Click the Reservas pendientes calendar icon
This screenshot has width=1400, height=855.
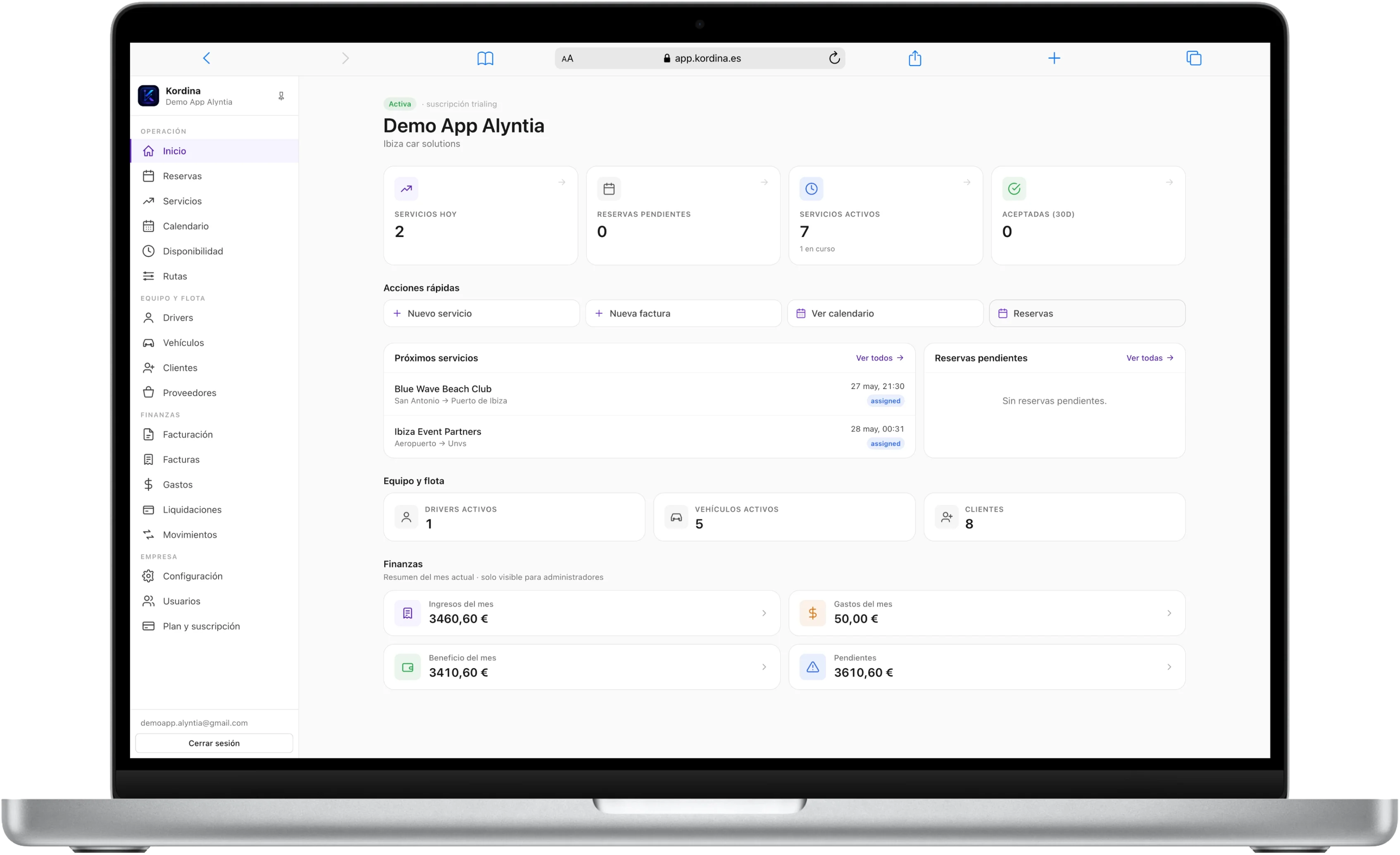pos(609,189)
